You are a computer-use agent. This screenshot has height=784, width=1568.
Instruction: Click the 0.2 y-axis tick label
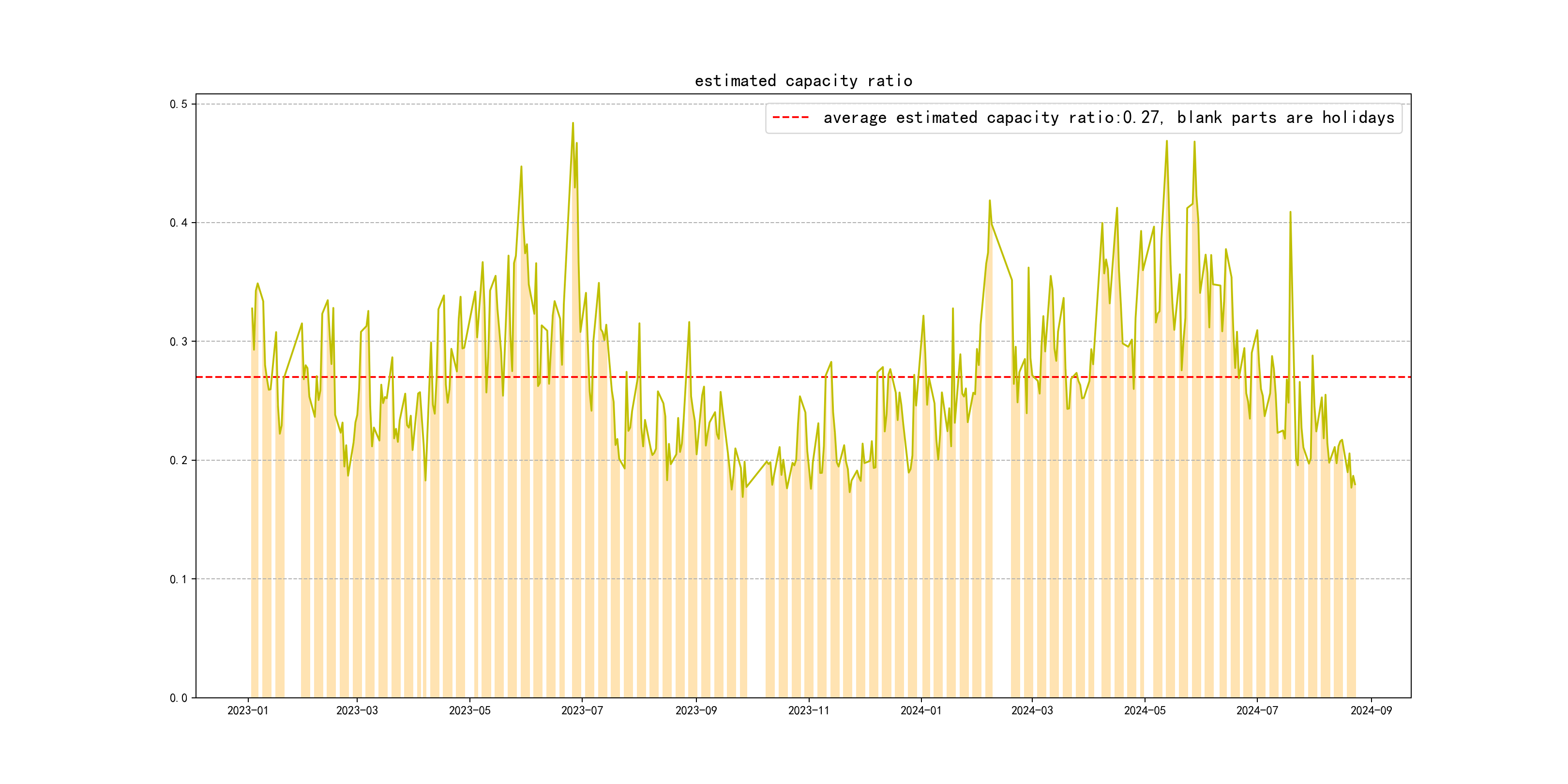point(179,460)
